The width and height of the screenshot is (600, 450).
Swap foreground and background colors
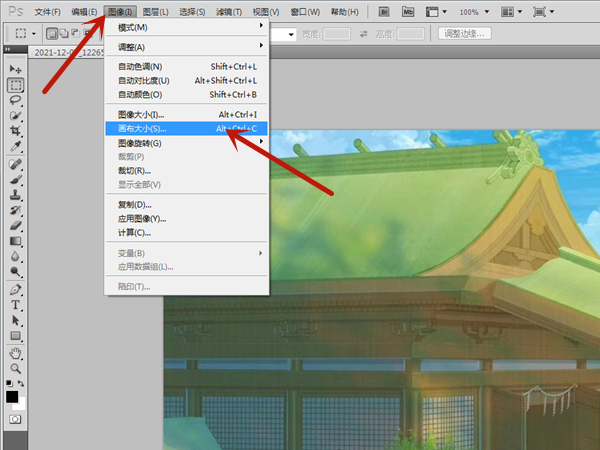pyautogui.click(x=21, y=383)
